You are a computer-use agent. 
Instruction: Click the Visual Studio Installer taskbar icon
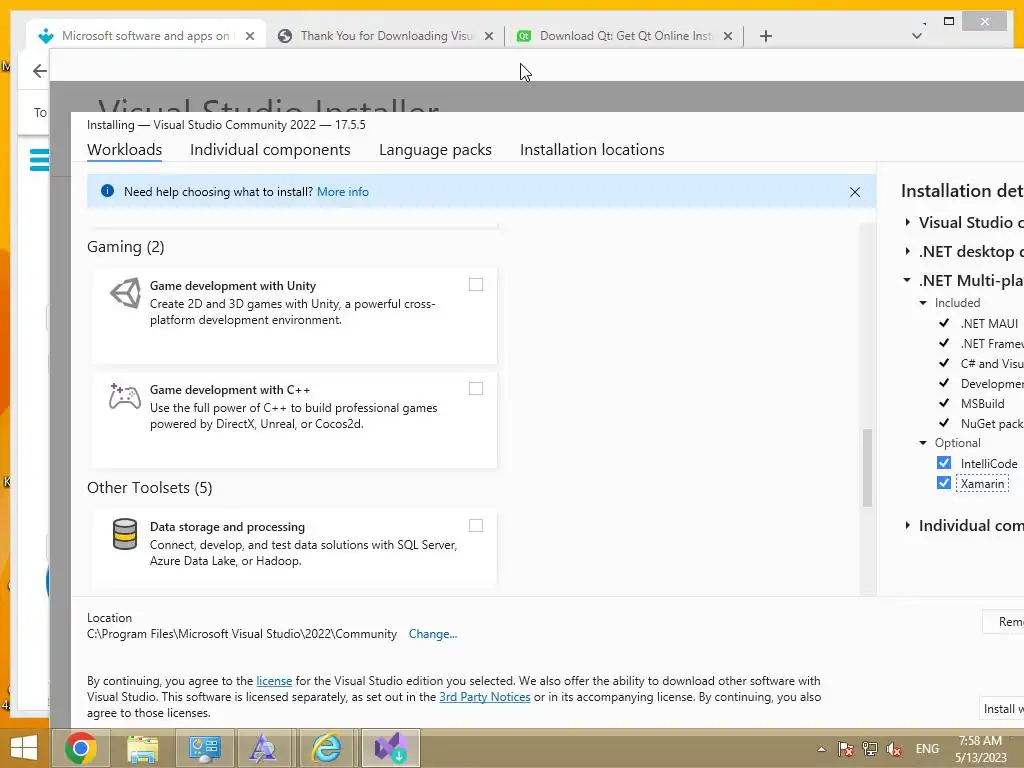[x=391, y=748]
